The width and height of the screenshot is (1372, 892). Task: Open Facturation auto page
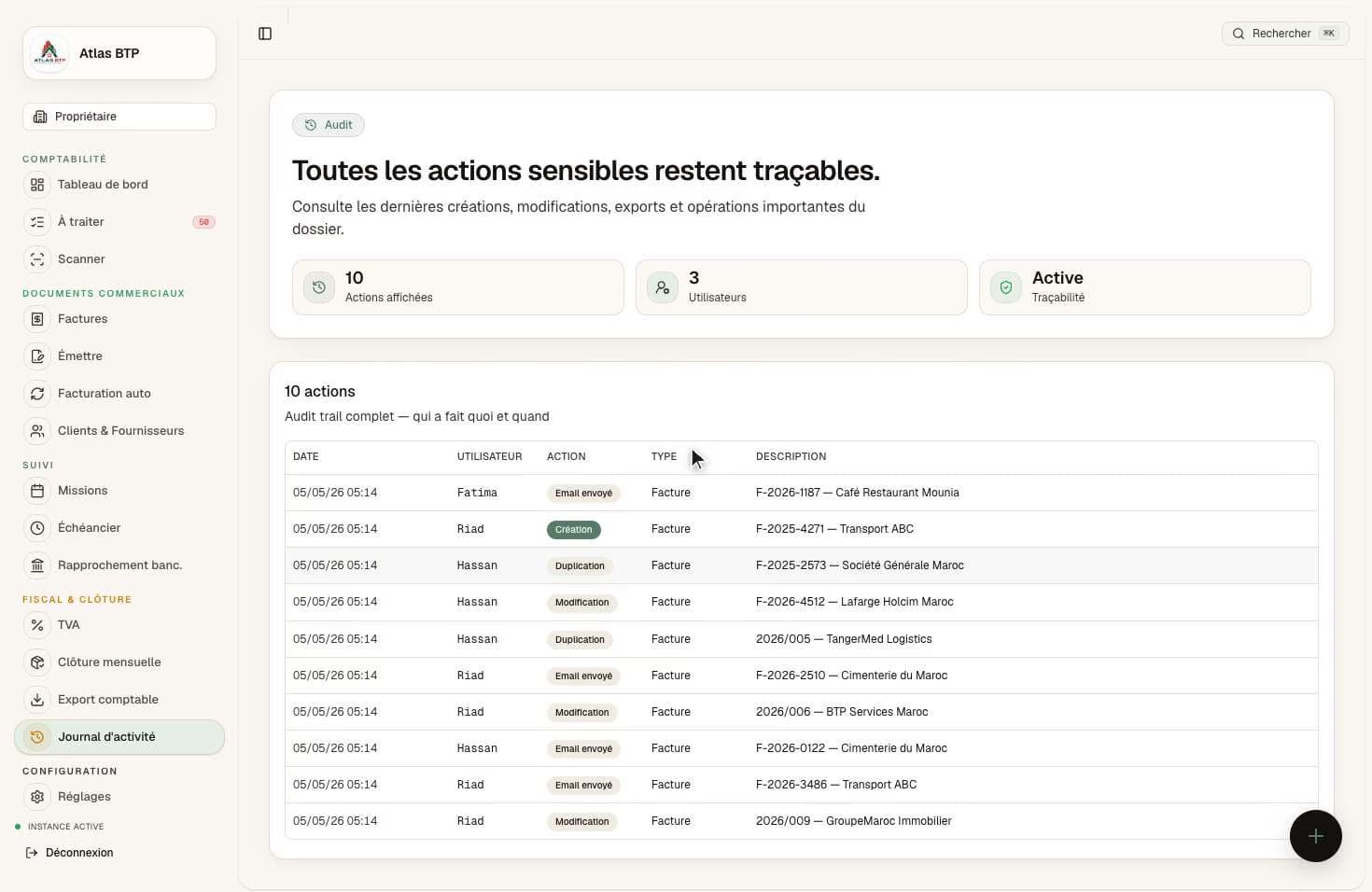click(119, 394)
